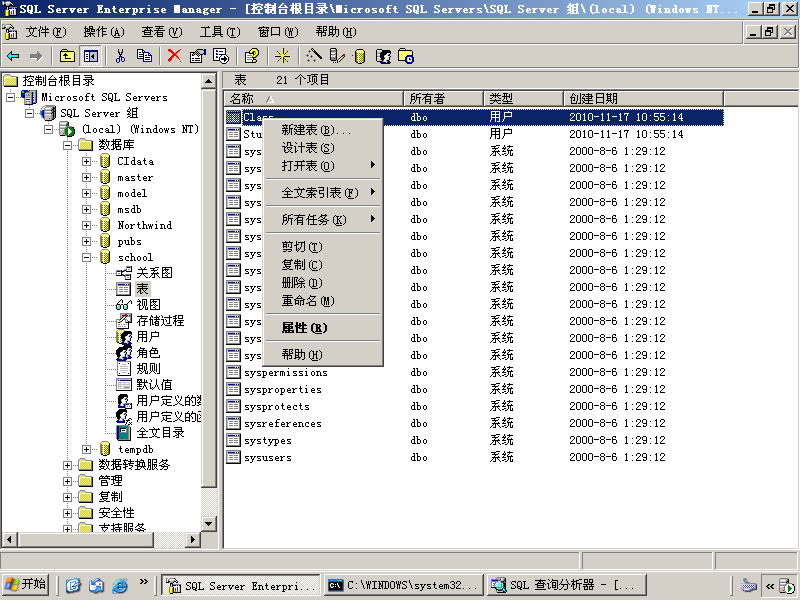Select the 存储过程 stored procedures node
Viewport: 800px width, 600px height.
(160, 320)
